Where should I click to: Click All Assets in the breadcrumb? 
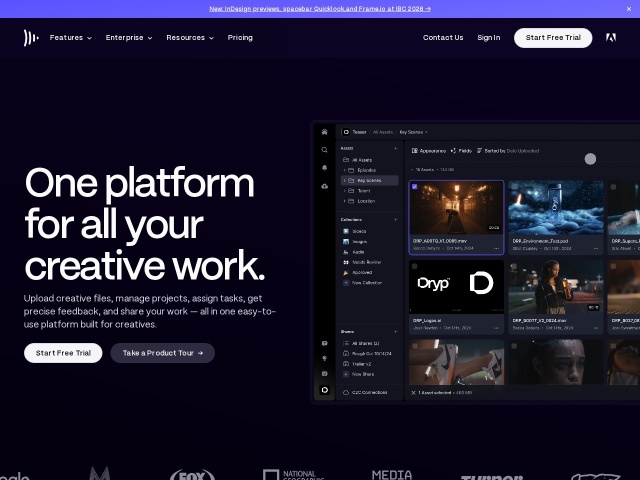(382, 132)
